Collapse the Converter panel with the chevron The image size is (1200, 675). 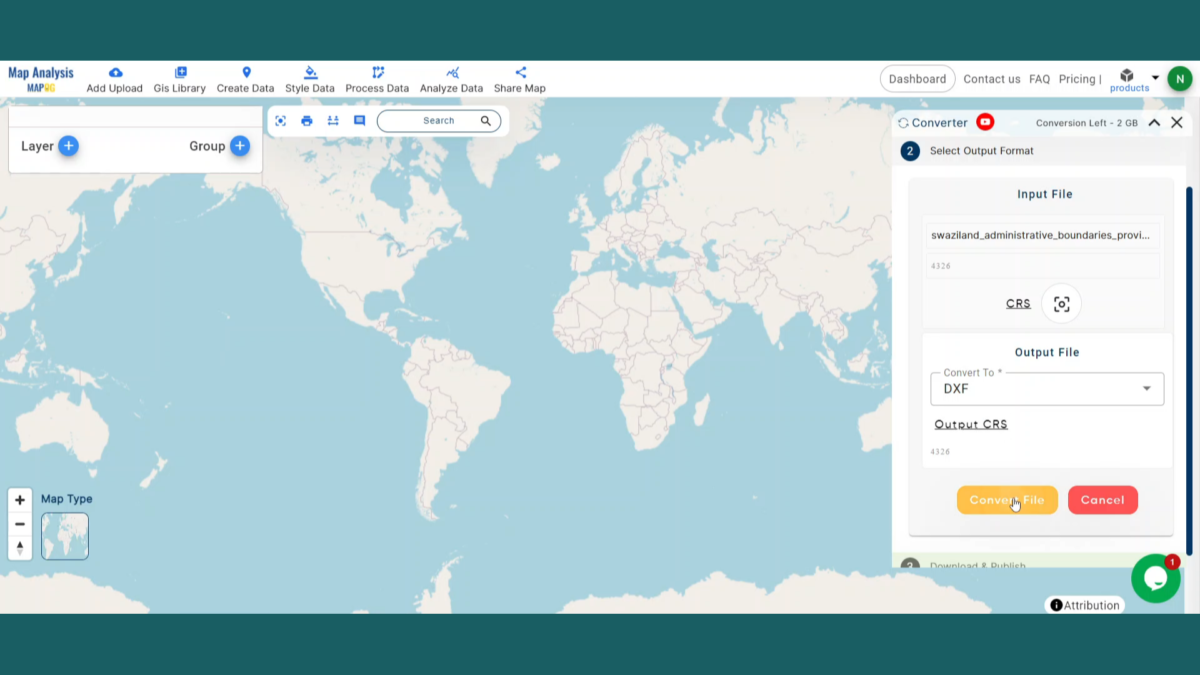(x=1153, y=122)
